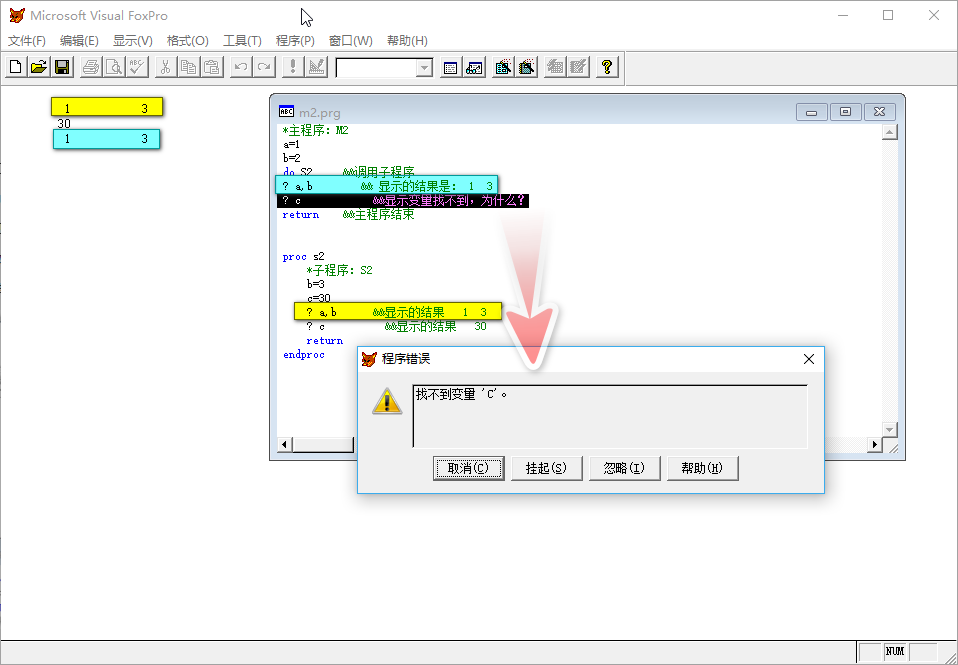Expand the database dropdown arrow in toolbar

point(424,68)
